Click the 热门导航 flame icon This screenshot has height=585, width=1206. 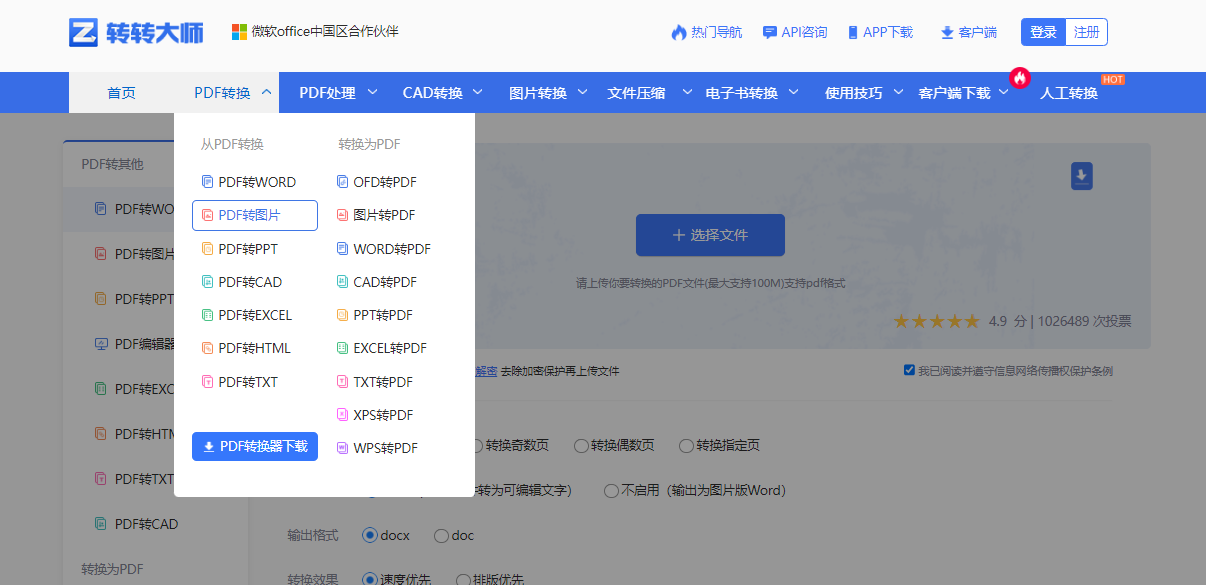675,31
